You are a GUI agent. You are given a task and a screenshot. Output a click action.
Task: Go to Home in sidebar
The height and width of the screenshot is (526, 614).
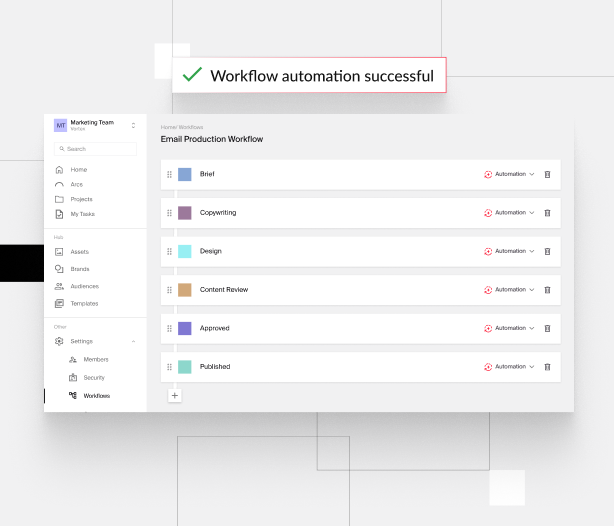point(79,170)
